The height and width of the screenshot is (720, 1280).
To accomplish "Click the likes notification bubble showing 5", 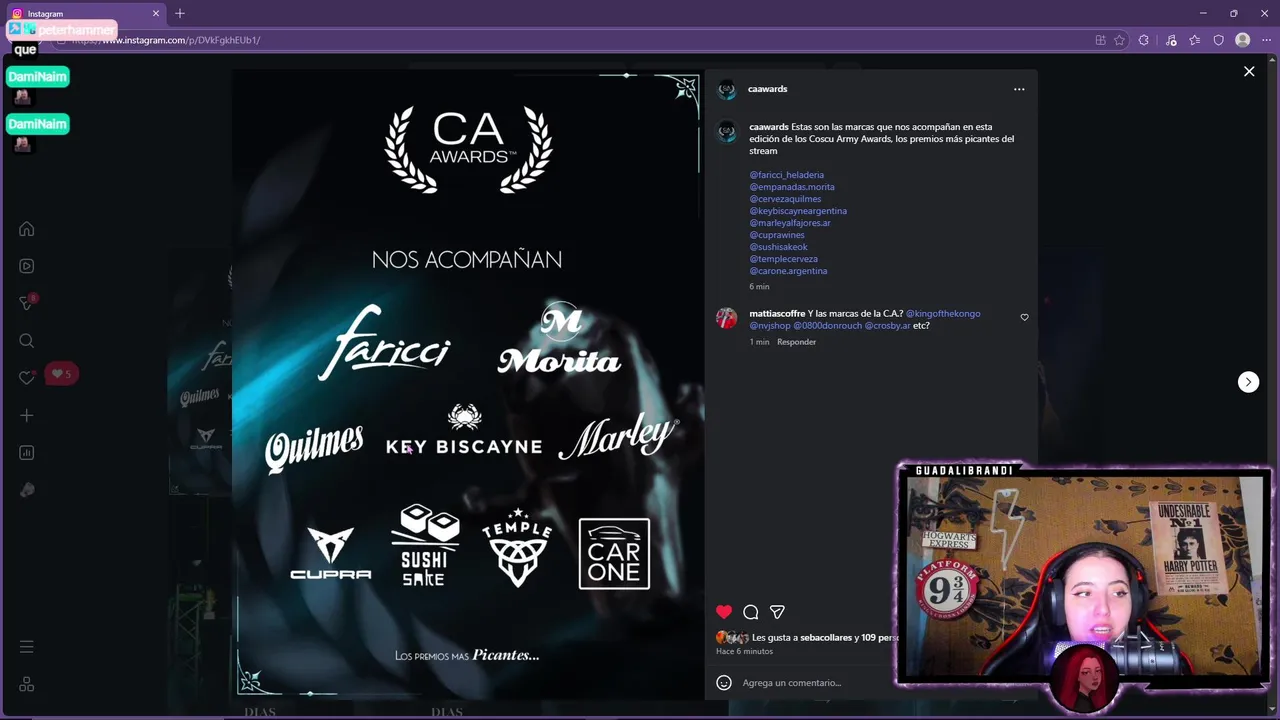I will [62, 374].
